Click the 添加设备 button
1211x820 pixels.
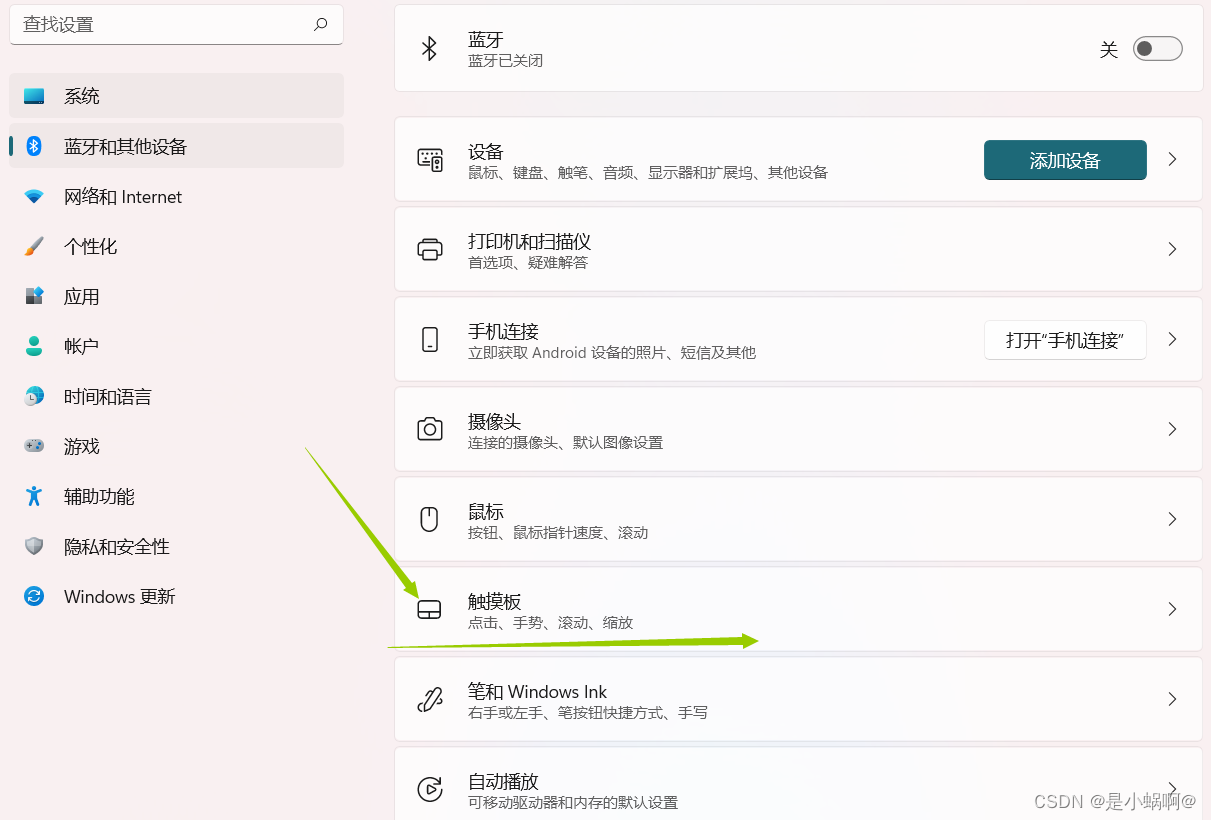(1065, 160)
